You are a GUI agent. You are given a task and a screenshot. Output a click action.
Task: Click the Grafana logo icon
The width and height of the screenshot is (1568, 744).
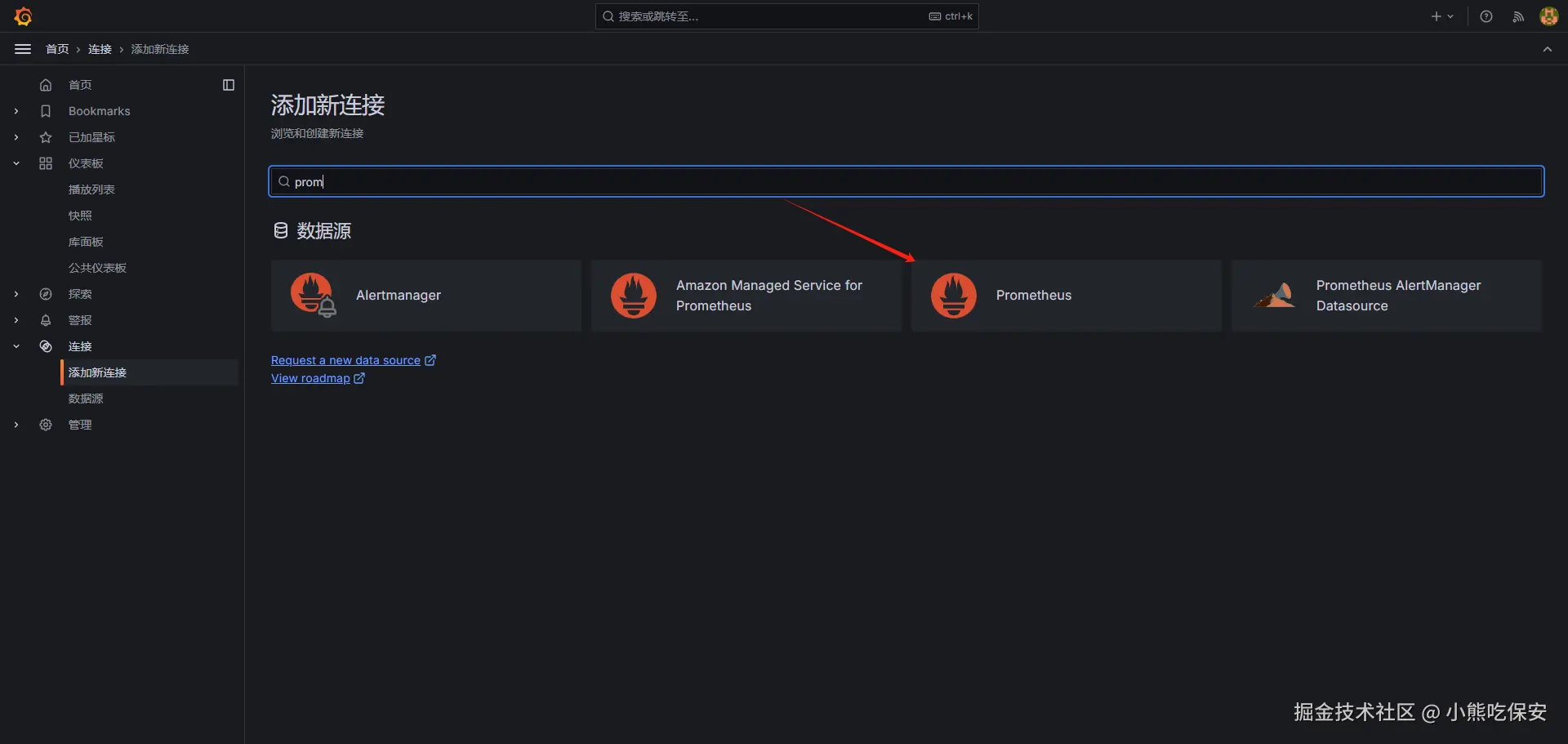click(x=23, y=16)
